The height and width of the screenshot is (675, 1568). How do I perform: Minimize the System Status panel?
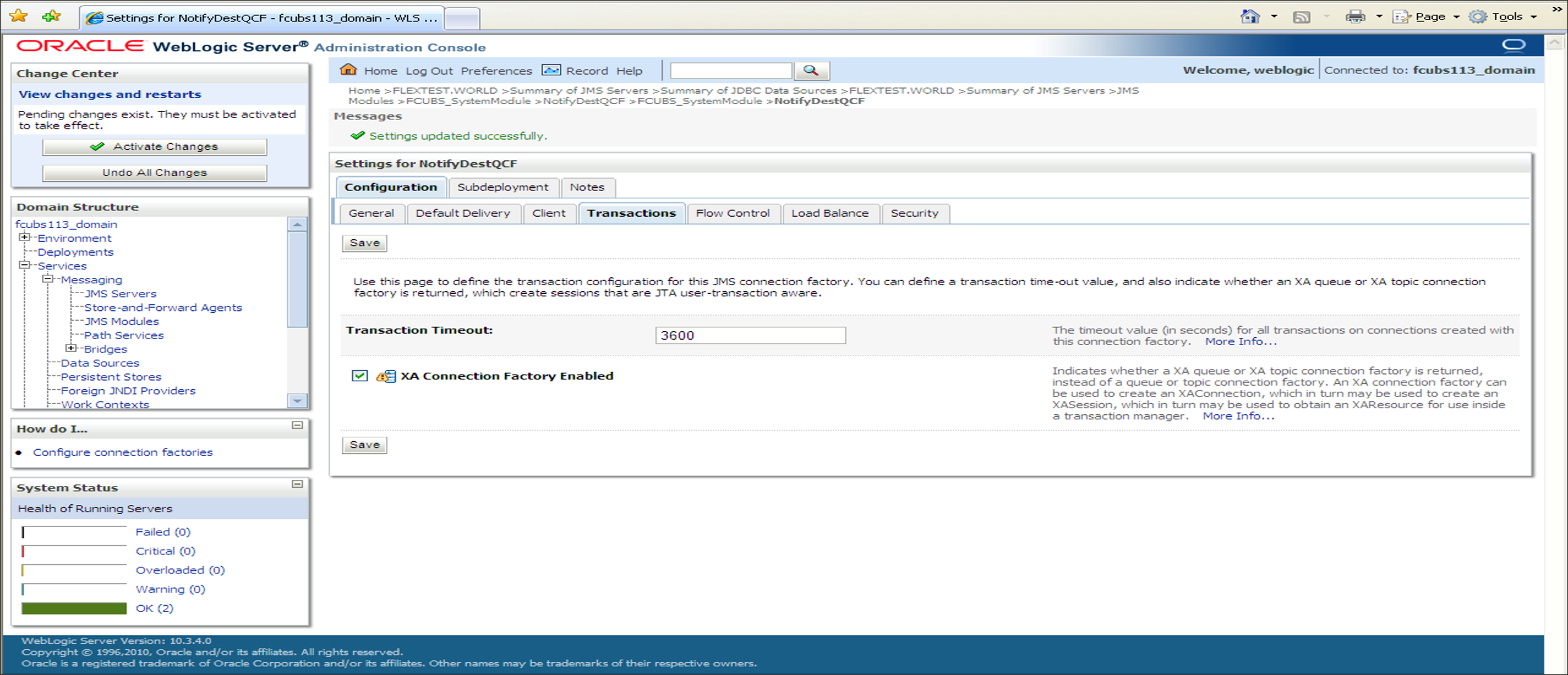point(297,484)
